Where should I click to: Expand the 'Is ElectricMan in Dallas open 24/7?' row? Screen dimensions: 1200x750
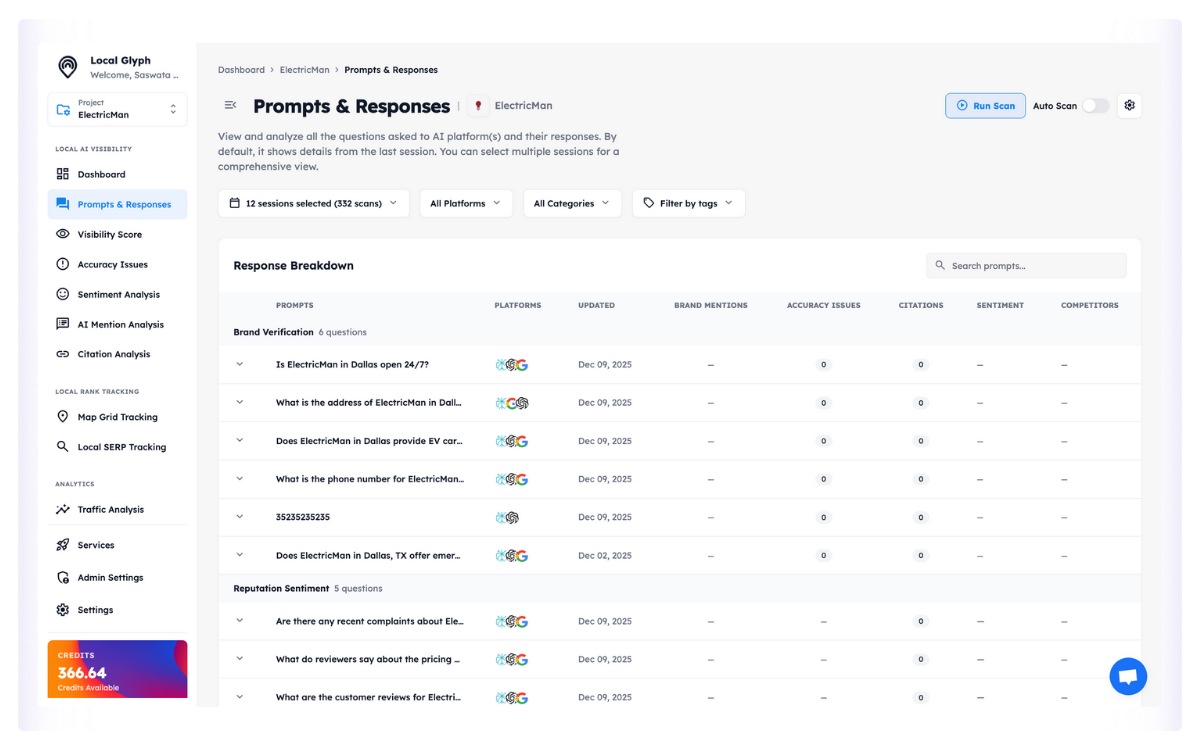click(240, 364)
